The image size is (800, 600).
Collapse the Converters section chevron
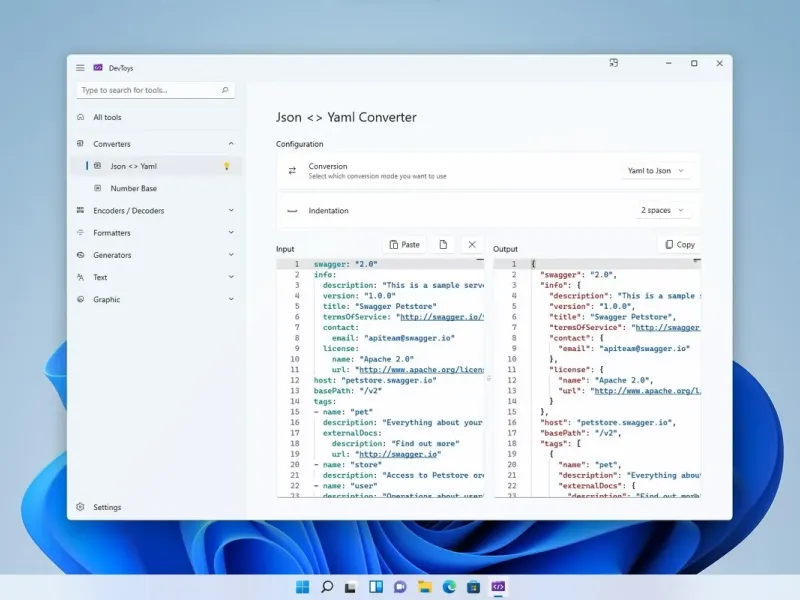[x=231, y=144]
